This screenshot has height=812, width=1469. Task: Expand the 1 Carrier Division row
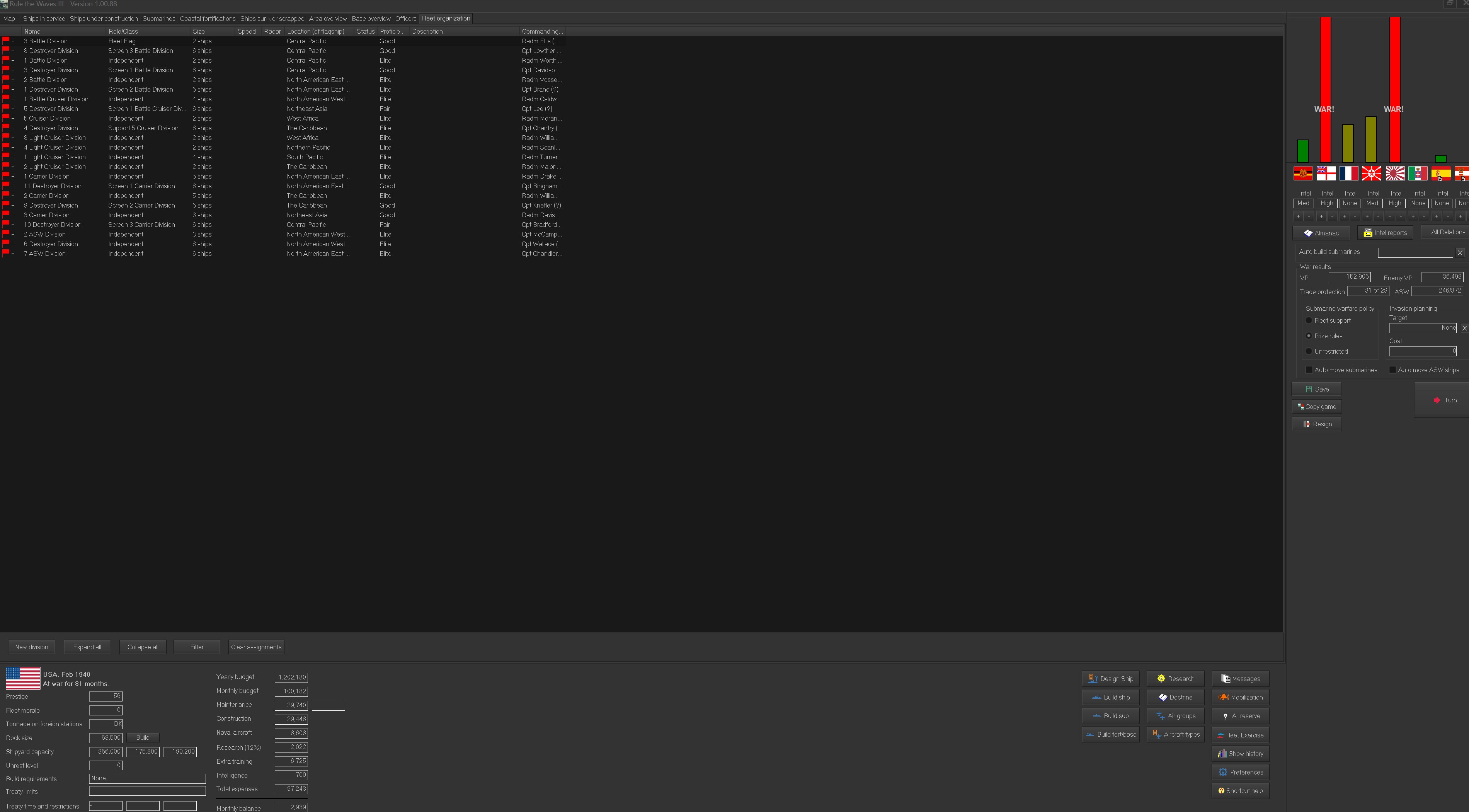coord(13,177)
